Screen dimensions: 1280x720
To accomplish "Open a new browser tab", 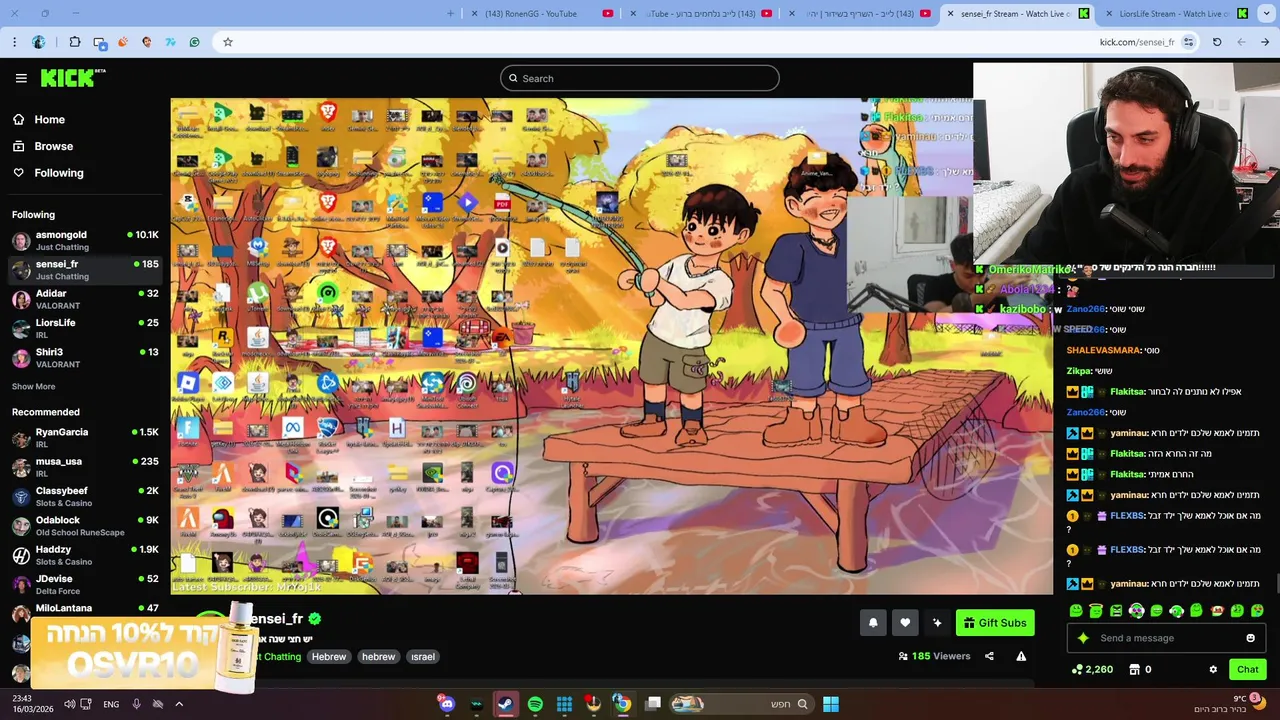I will point(450,13).
